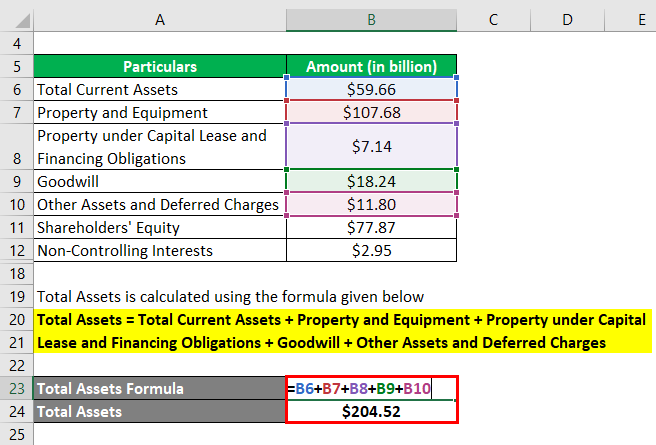656x445 pixels.
Task: Select the $11.80 value cell
Action: tap(372, 205)
